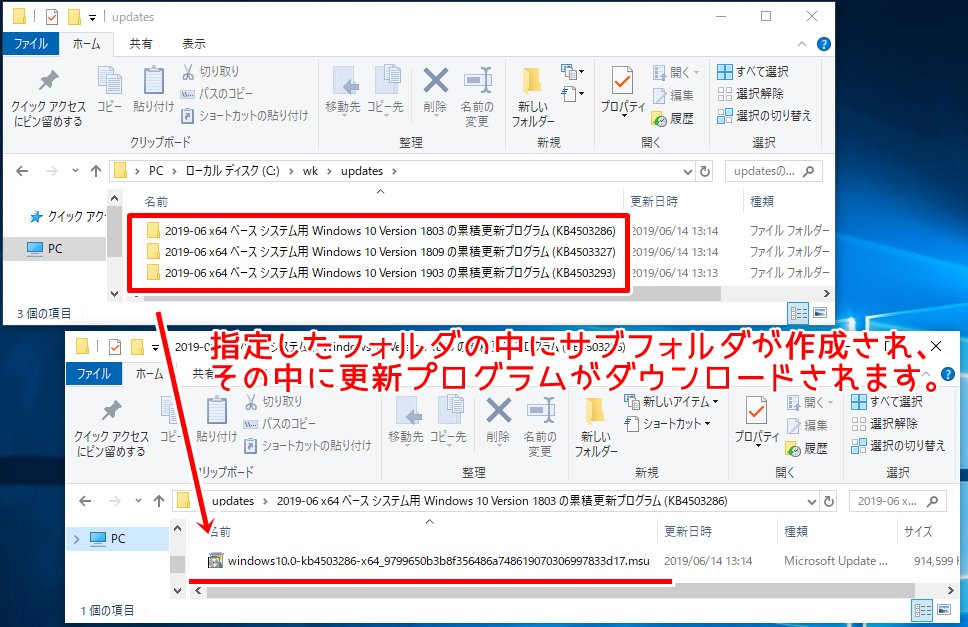The height and width of the screenshot is (627, 968).
Task: Expand address bar history in updates window
Action: coord(688,172)
